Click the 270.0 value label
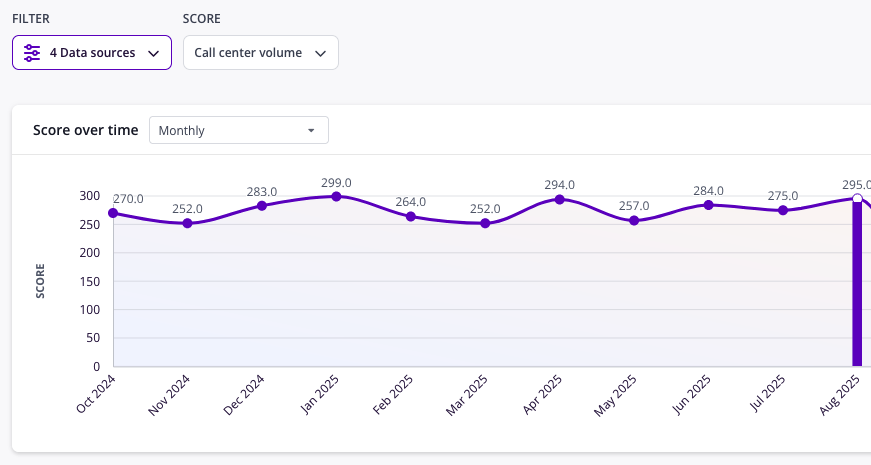The width and height of the screenshot is (871, 465). (x=128, y=199)
